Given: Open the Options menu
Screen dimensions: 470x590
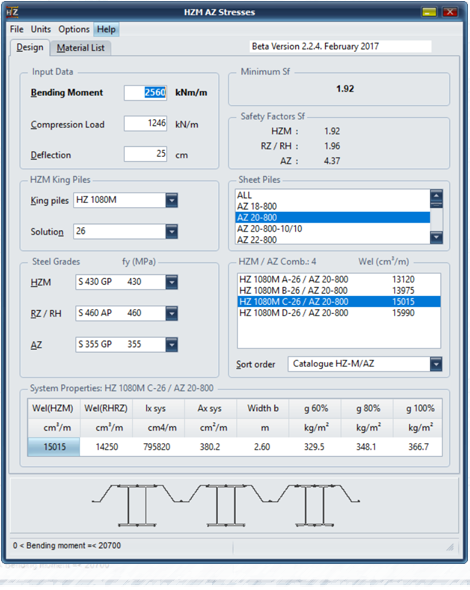Looking at the screenshot, I should (74, 29).
